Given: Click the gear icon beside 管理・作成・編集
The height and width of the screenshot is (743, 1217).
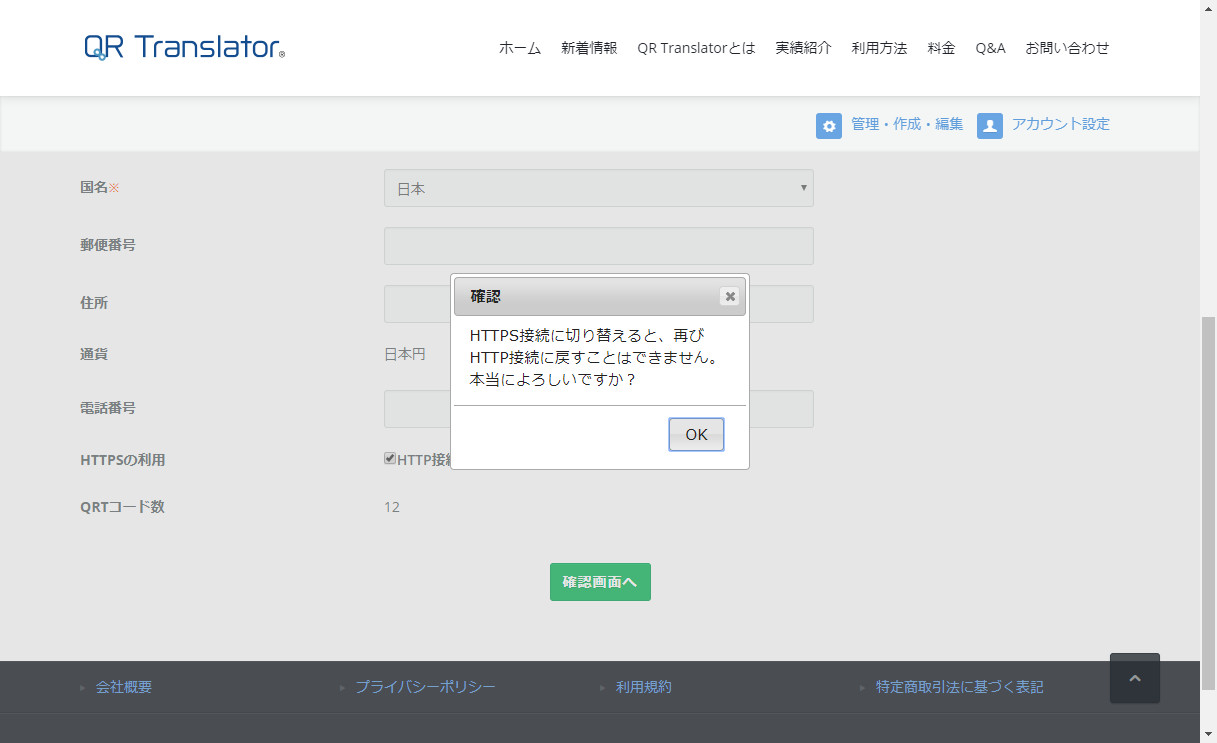Looking at the screenshot, I should (x=829, y=124).
